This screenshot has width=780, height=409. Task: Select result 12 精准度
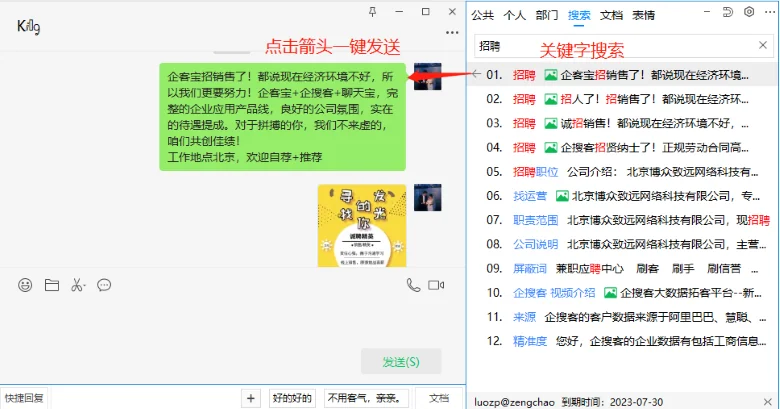(622, 341)
